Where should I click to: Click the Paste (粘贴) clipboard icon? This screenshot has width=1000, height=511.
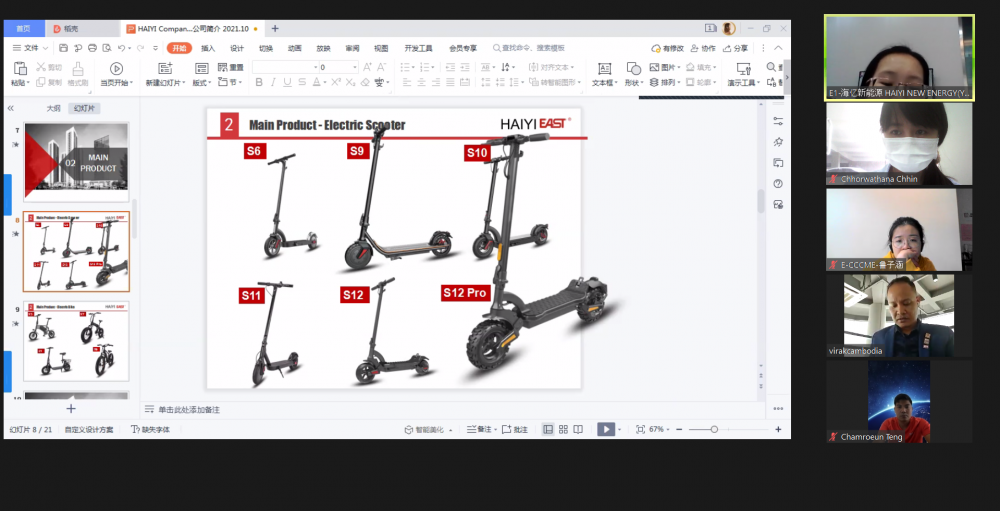tap(20, 68)
